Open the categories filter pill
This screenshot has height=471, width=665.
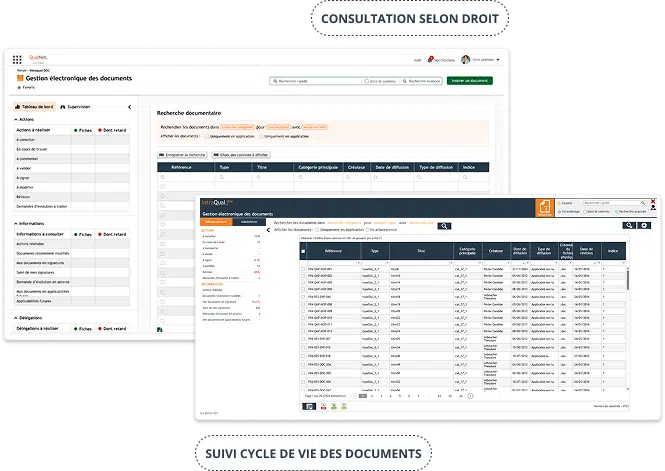[238, 127]
